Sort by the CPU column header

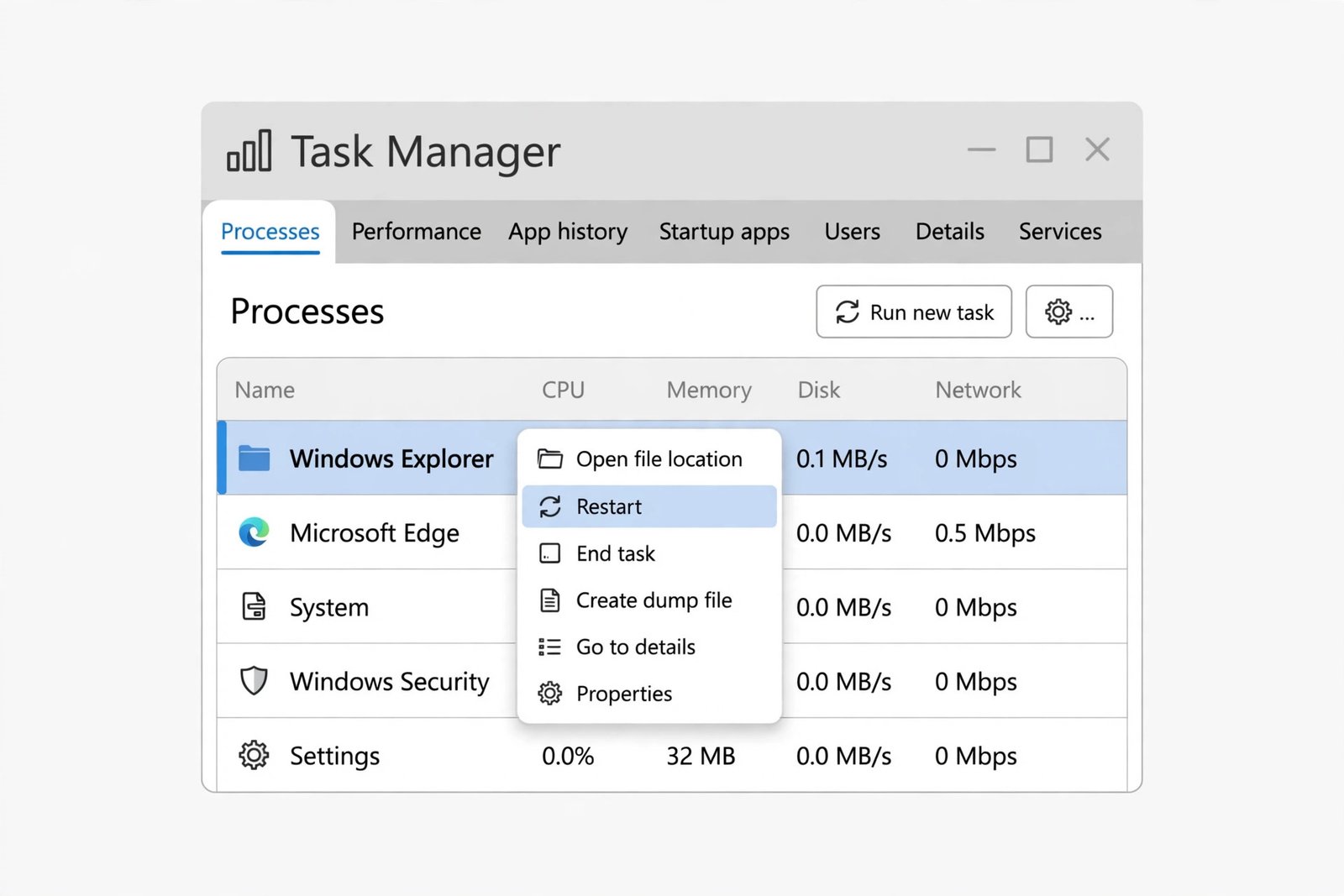point(563,390)
